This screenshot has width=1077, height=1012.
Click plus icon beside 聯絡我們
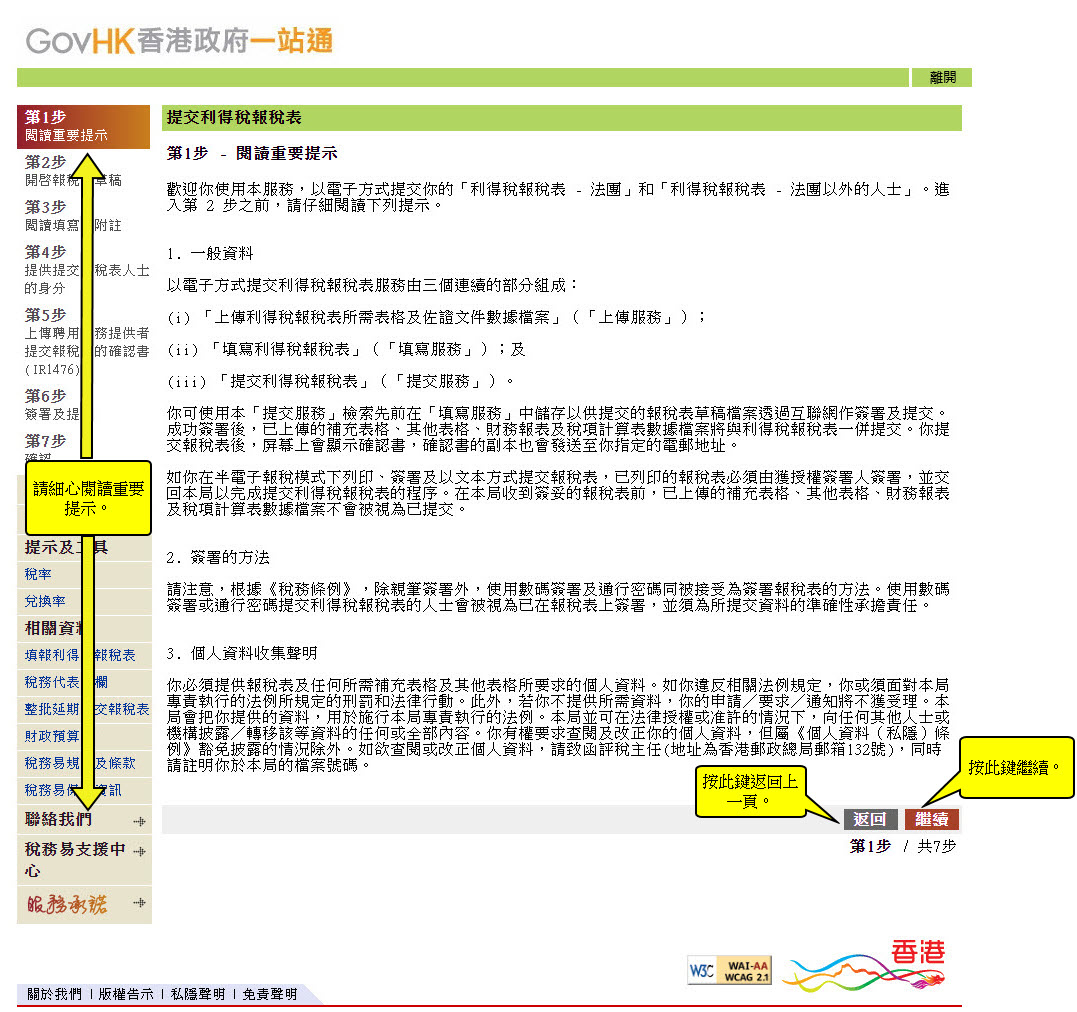tap(139, 821)
